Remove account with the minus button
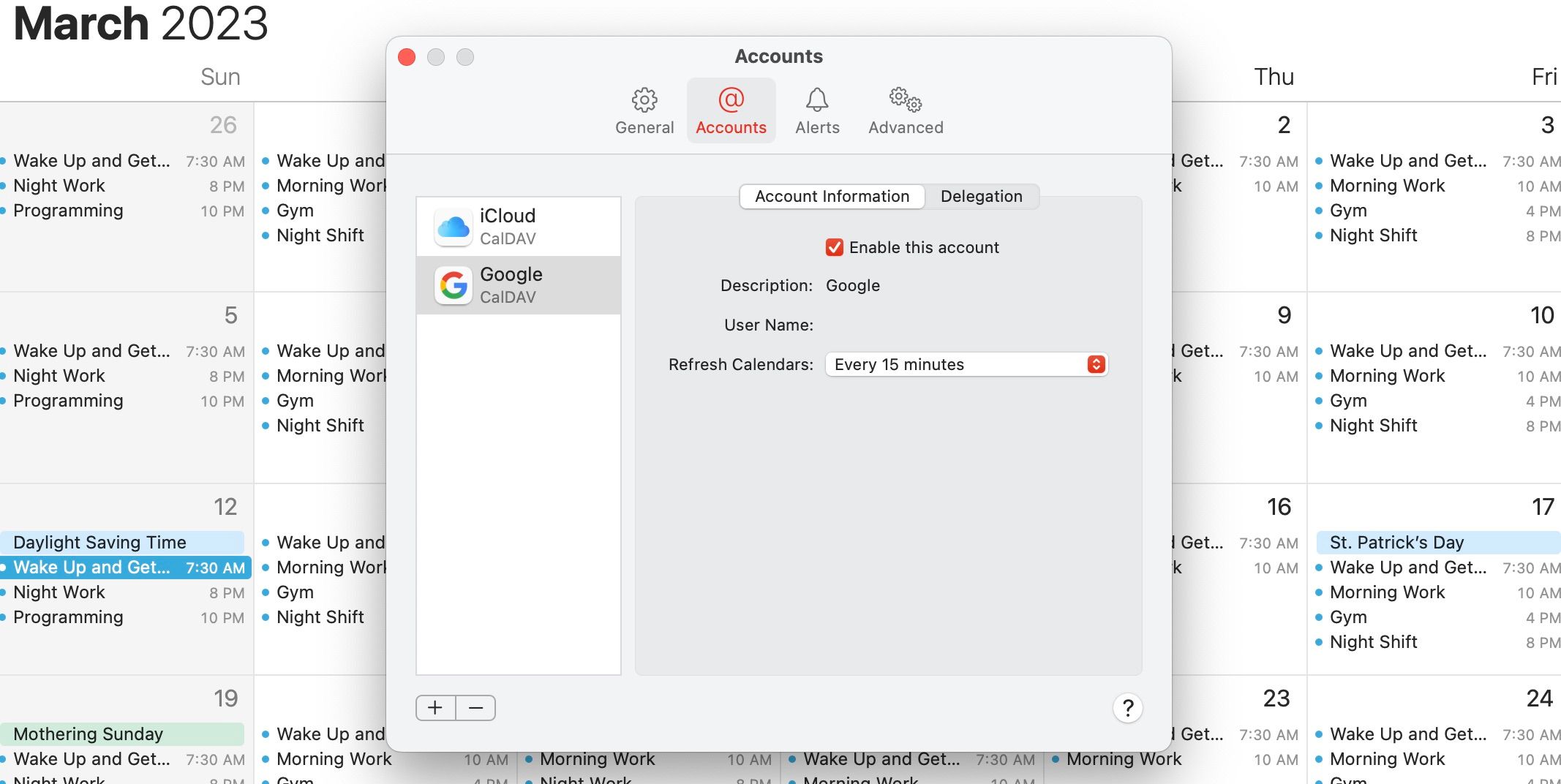This screenshot has height=784, width=1561. pyautogui.click(x=476, y=708)
